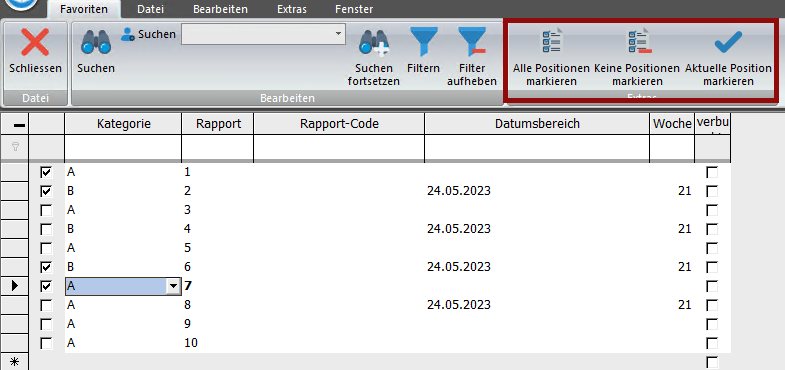Uncheck the selection box for Rapport 7

47,286
